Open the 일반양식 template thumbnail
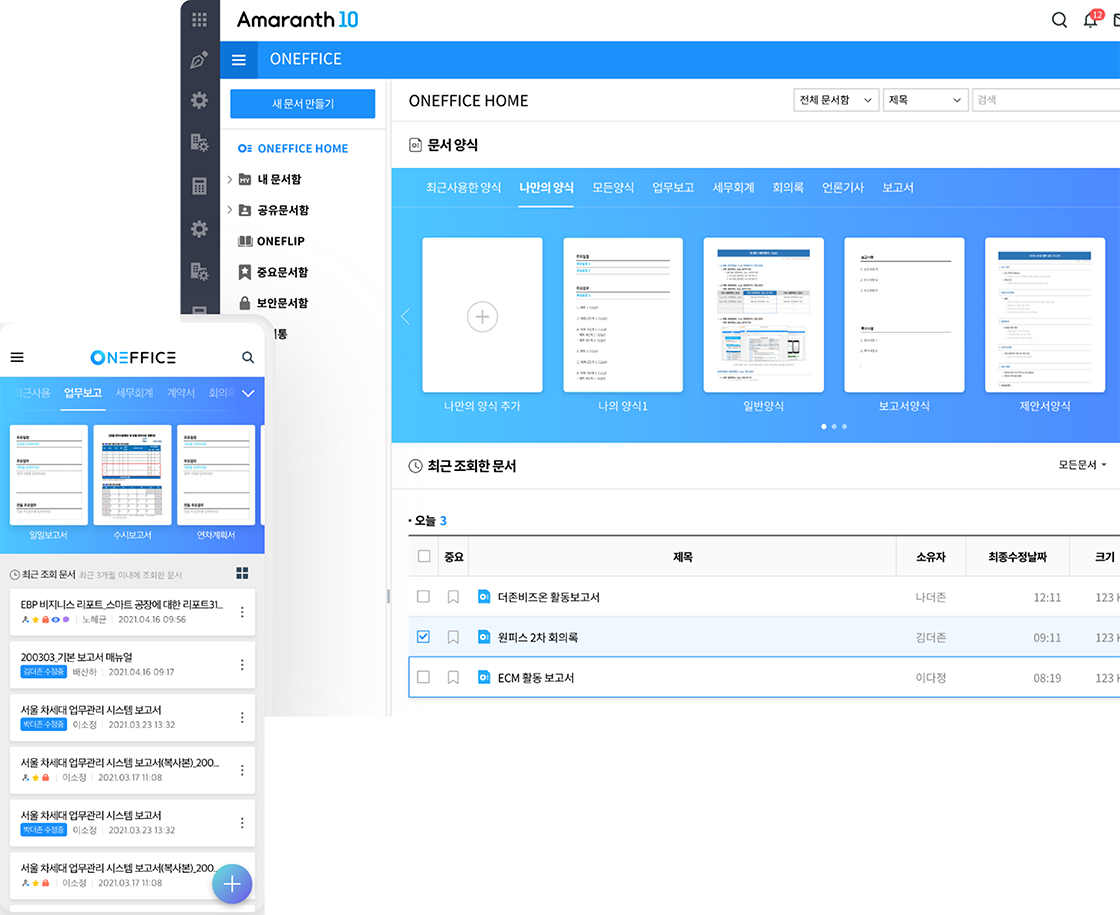The width and height of the screenshot is (1120, 915). 764,315
